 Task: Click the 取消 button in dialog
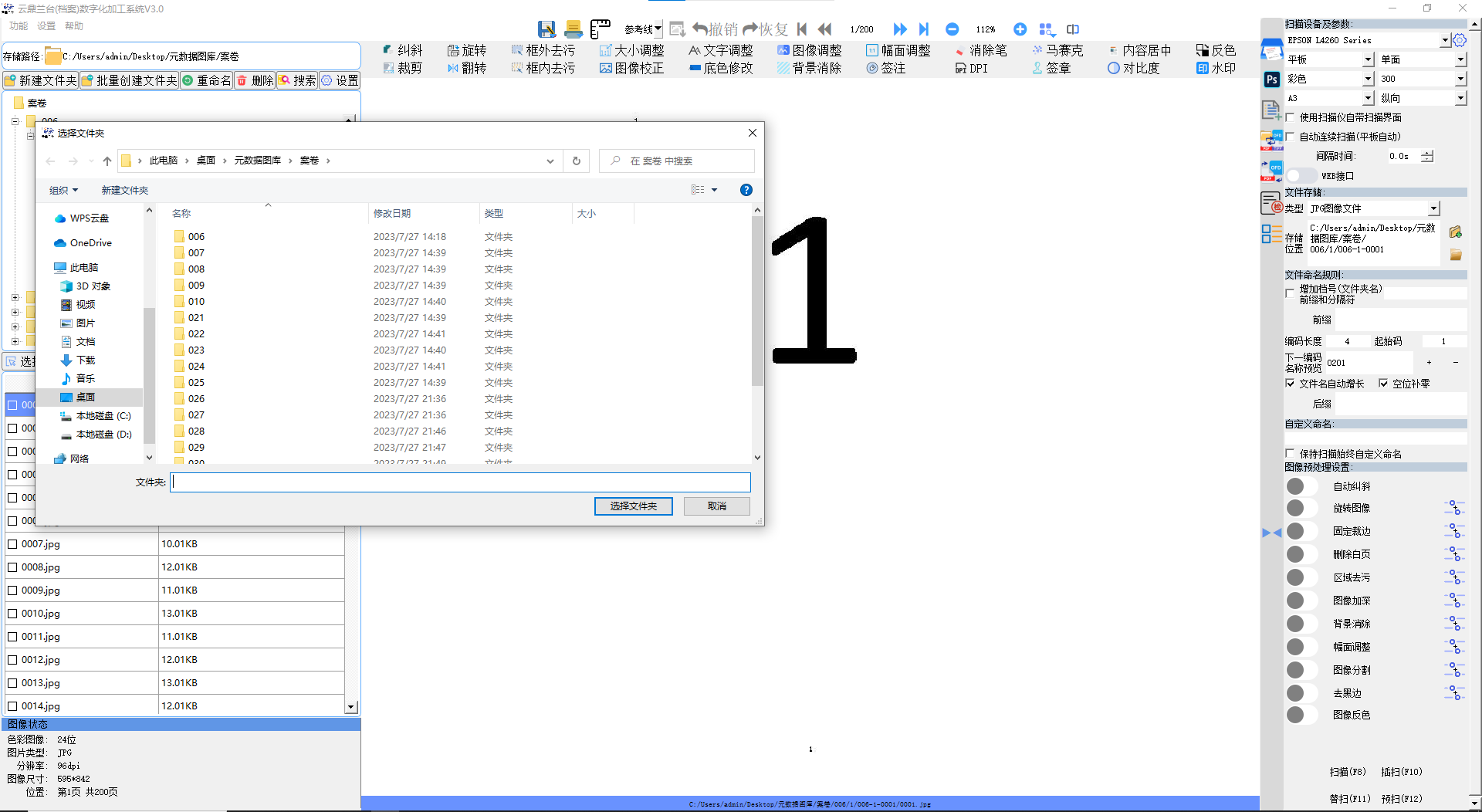coord(716,506)
